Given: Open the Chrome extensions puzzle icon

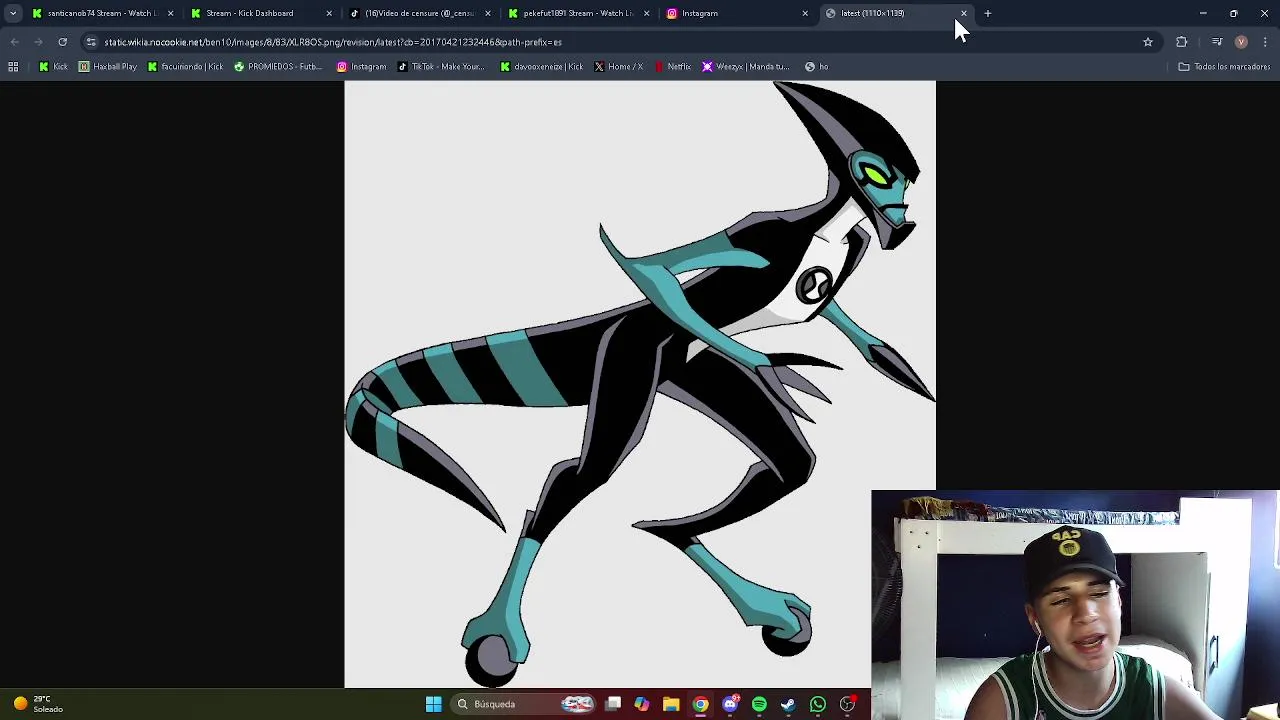Looking at the screenshot, I should (1182, 42).
